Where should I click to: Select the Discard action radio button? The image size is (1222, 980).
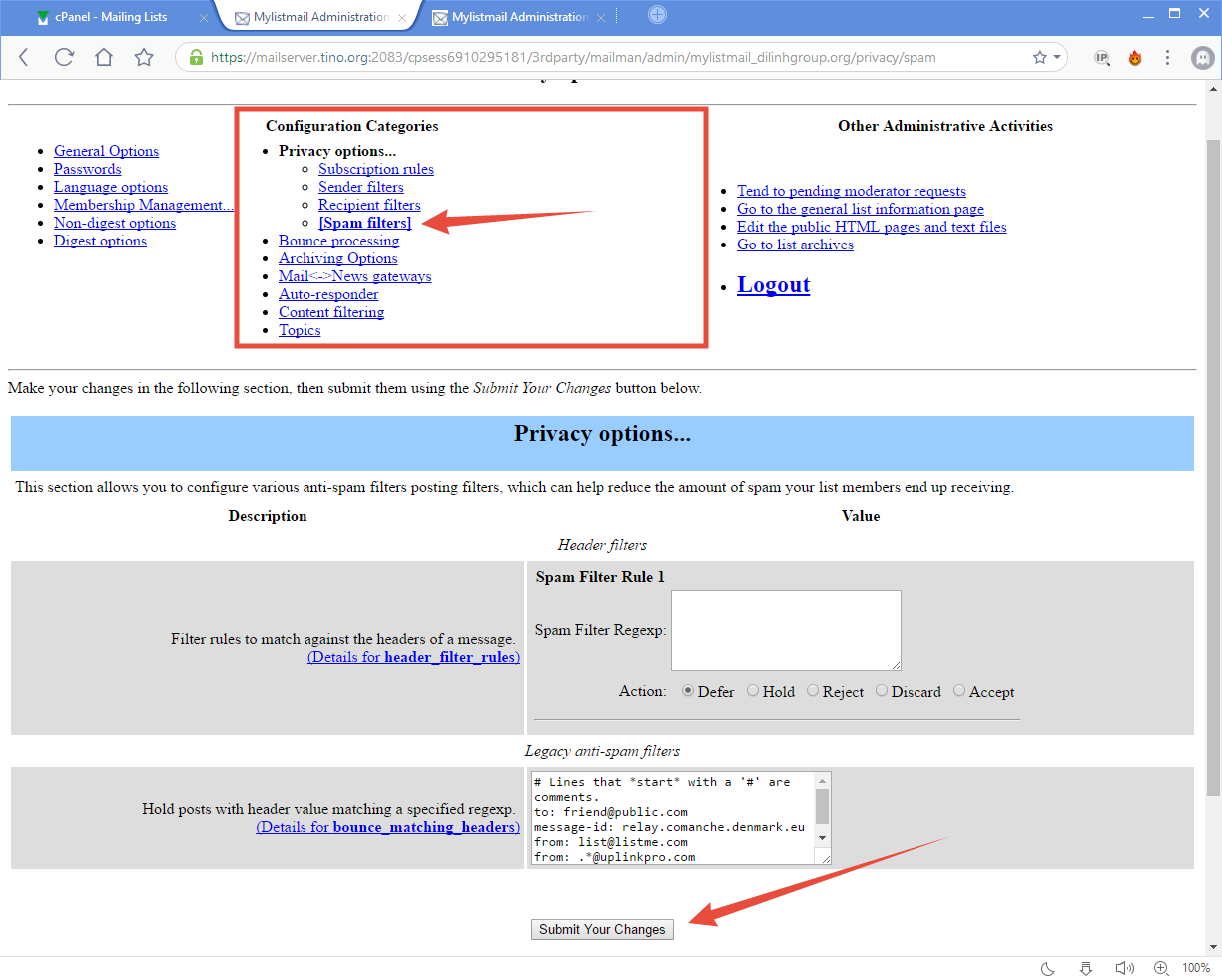click(882, 691)
